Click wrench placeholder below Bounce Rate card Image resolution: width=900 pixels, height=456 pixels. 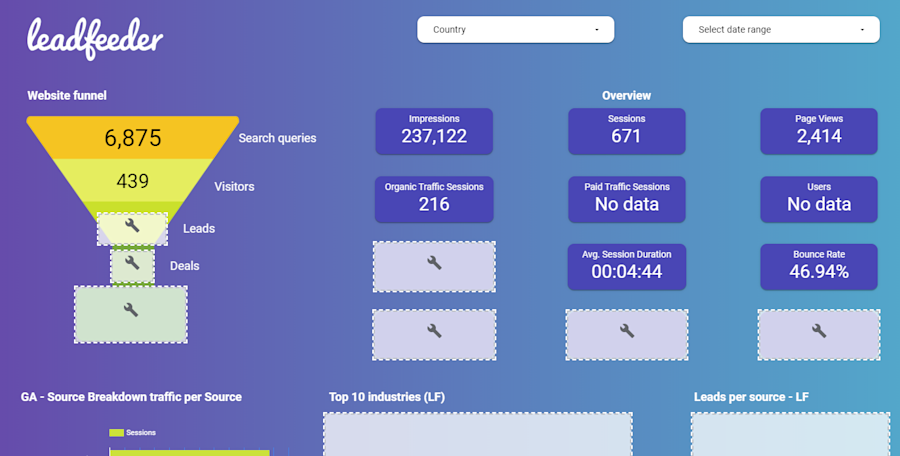pyautogui.click(x=819, y=335)
